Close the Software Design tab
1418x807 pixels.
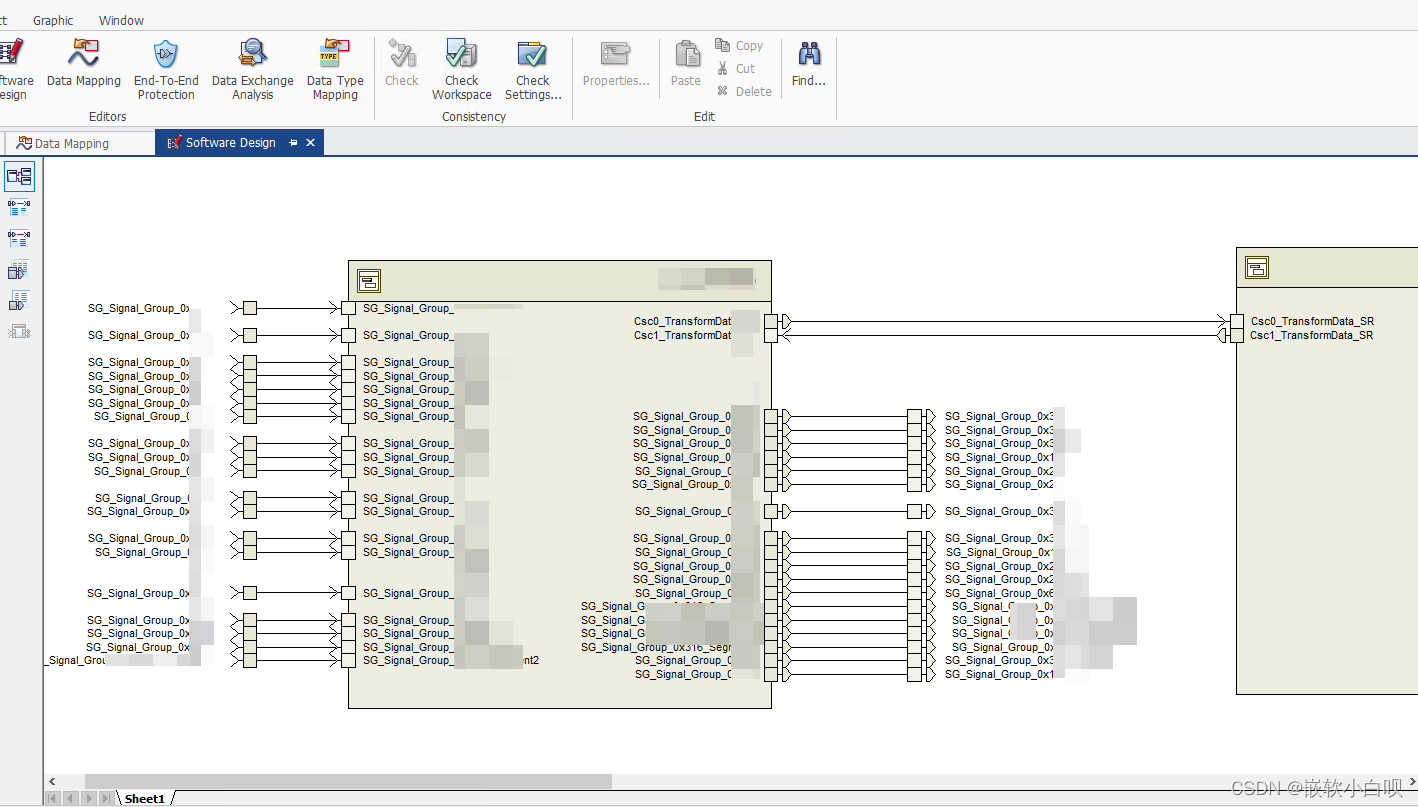click(310, 143)
